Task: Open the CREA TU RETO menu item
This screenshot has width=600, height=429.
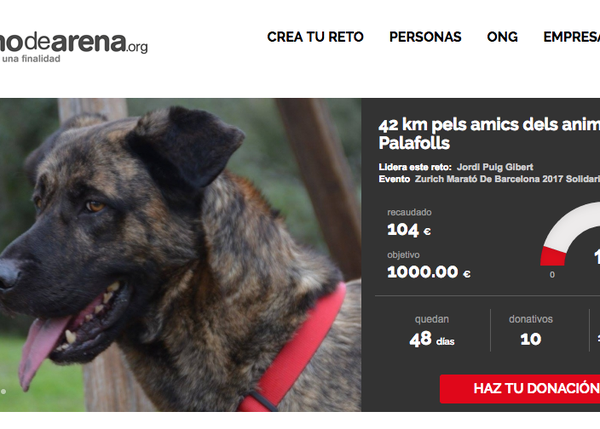Action: 315,37
